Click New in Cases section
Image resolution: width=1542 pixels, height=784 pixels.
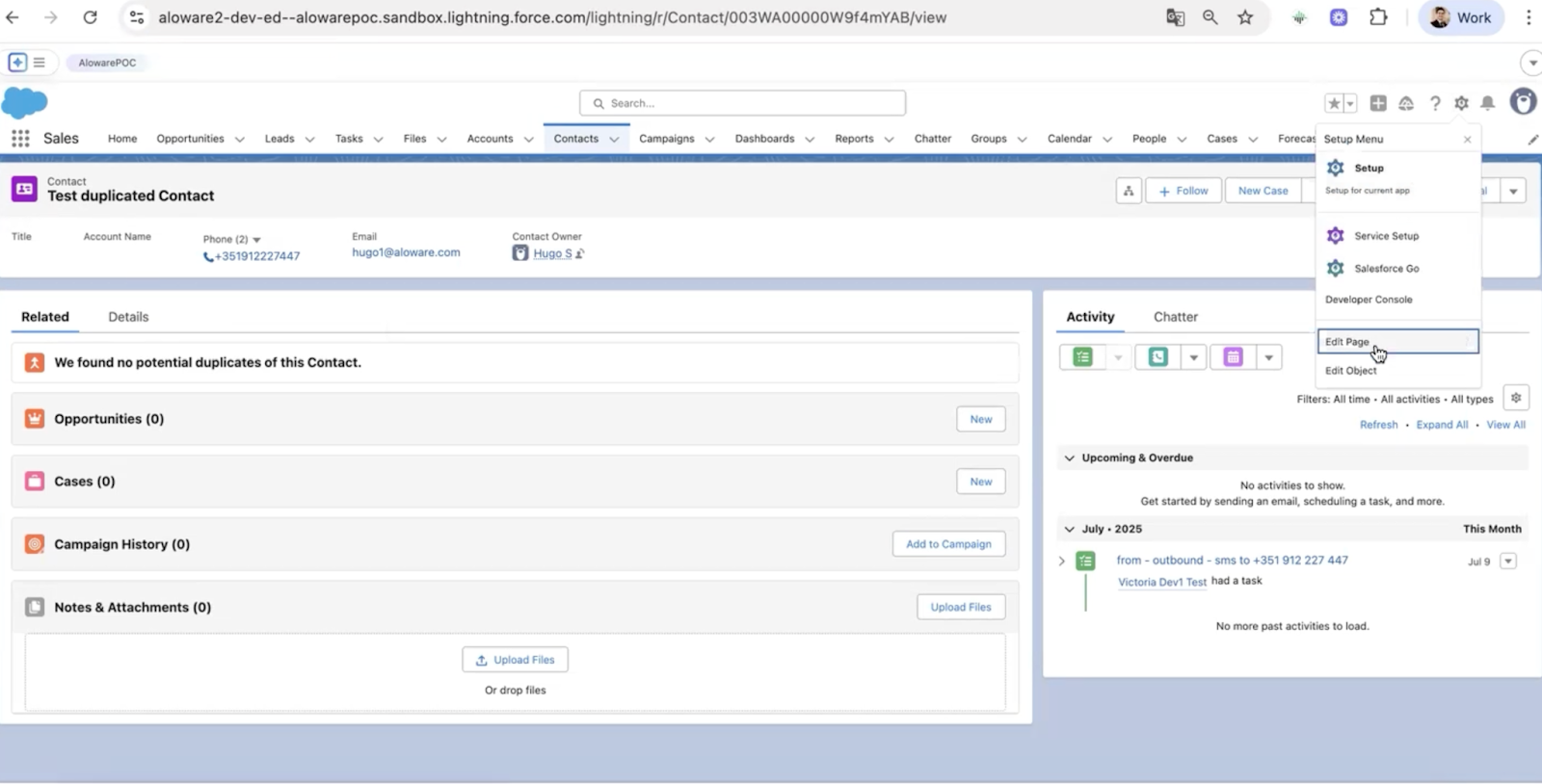pyautogui.click(x=981, y=482)
